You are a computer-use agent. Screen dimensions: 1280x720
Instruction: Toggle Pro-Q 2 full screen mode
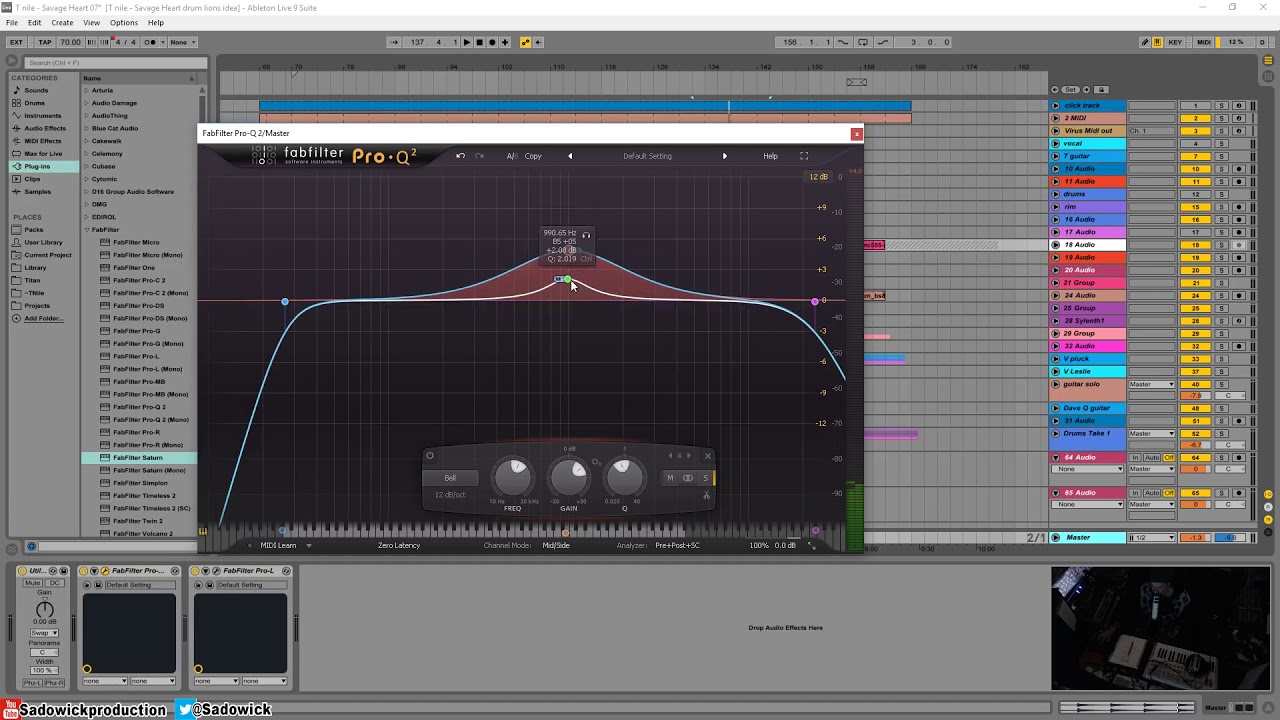[x=804, y=156]
